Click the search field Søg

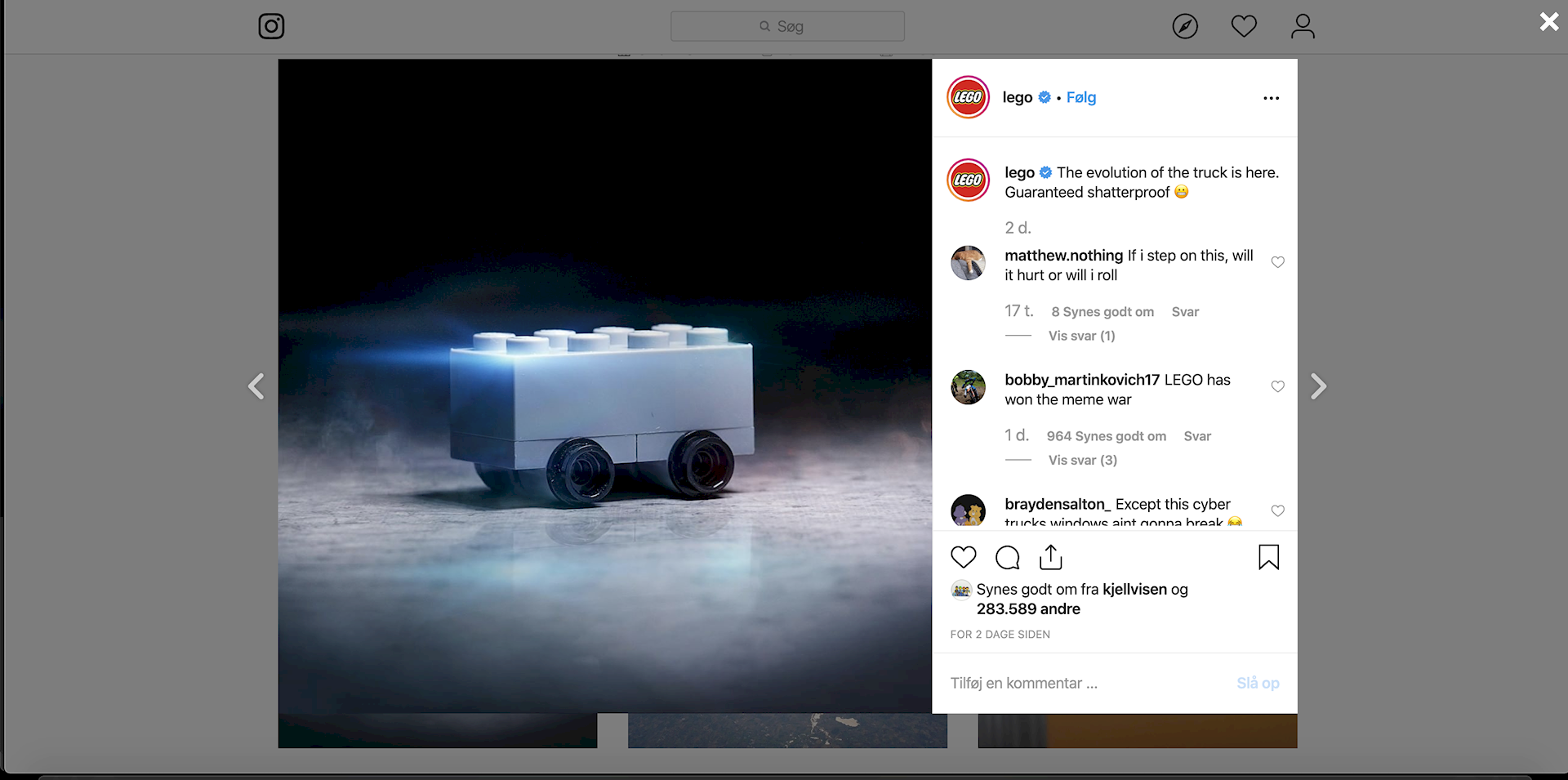(786, 25)
